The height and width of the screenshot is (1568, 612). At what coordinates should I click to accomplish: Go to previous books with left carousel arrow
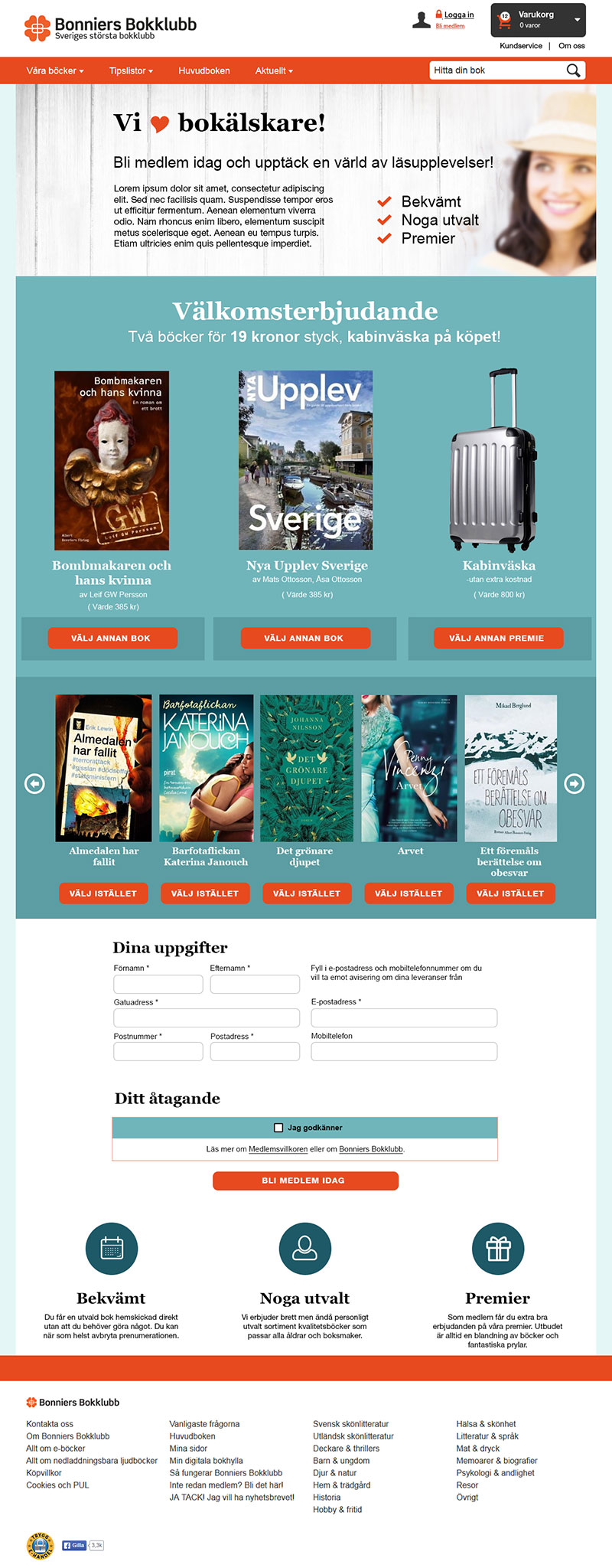[x=34, y=783]
